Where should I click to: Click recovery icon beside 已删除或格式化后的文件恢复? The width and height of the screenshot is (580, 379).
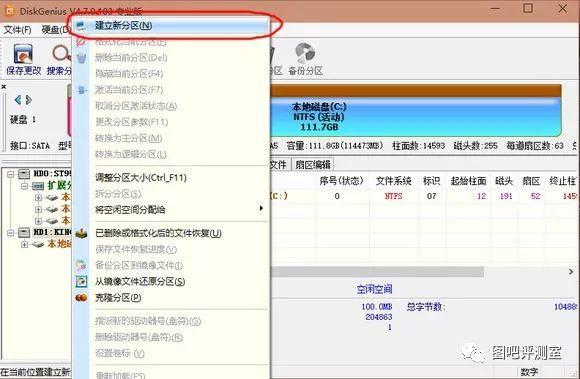point(81,233)
